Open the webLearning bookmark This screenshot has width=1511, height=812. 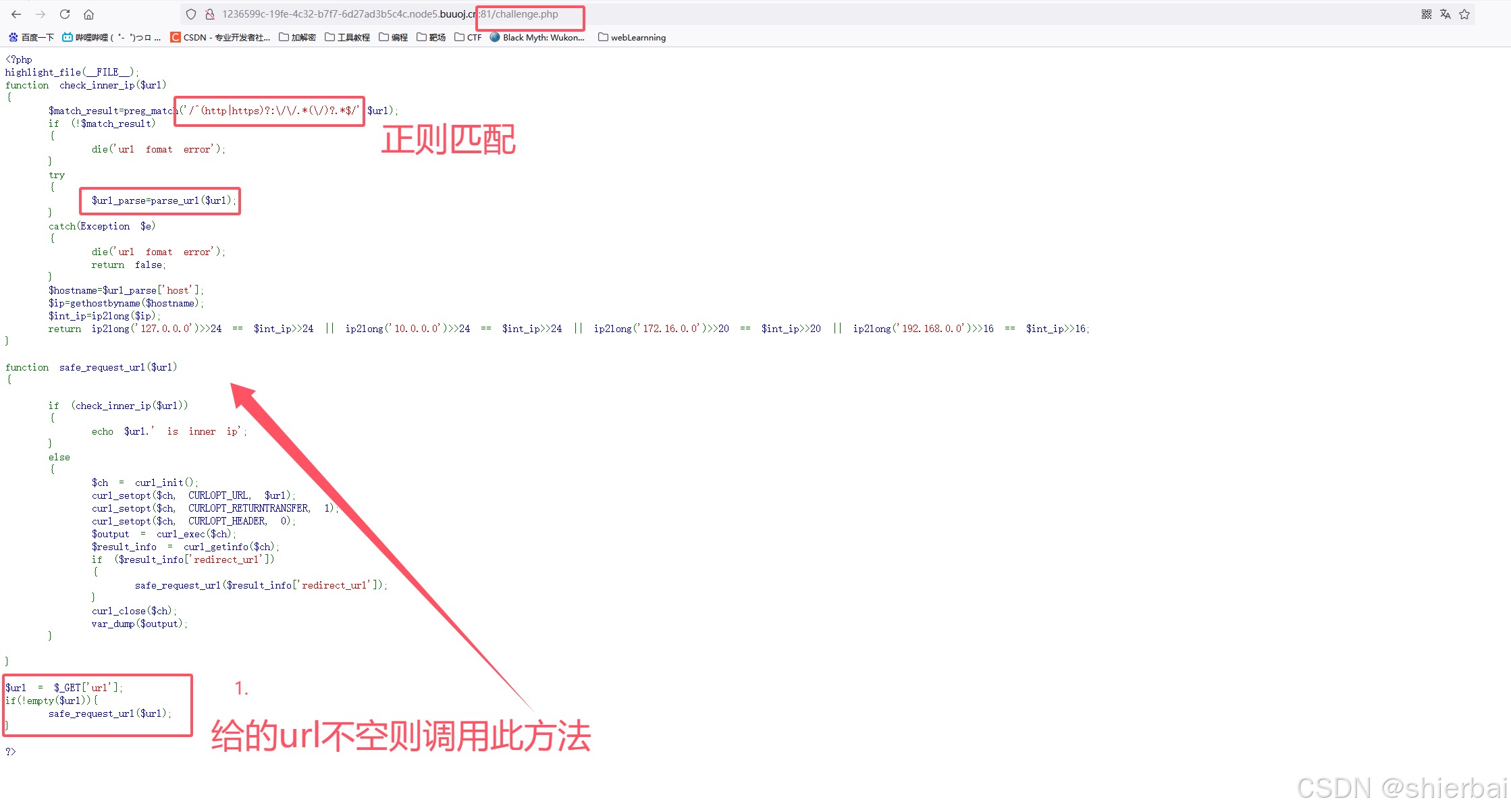click(x=632, y=37)
